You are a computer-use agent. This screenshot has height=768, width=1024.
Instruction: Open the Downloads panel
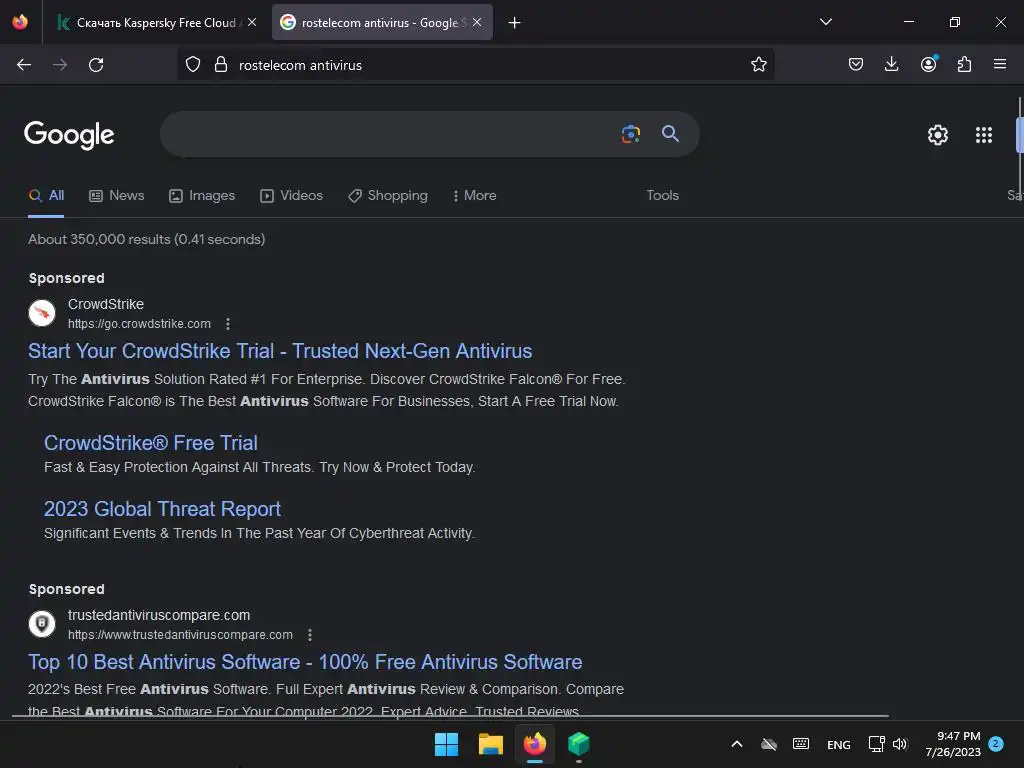coord(891,65)
